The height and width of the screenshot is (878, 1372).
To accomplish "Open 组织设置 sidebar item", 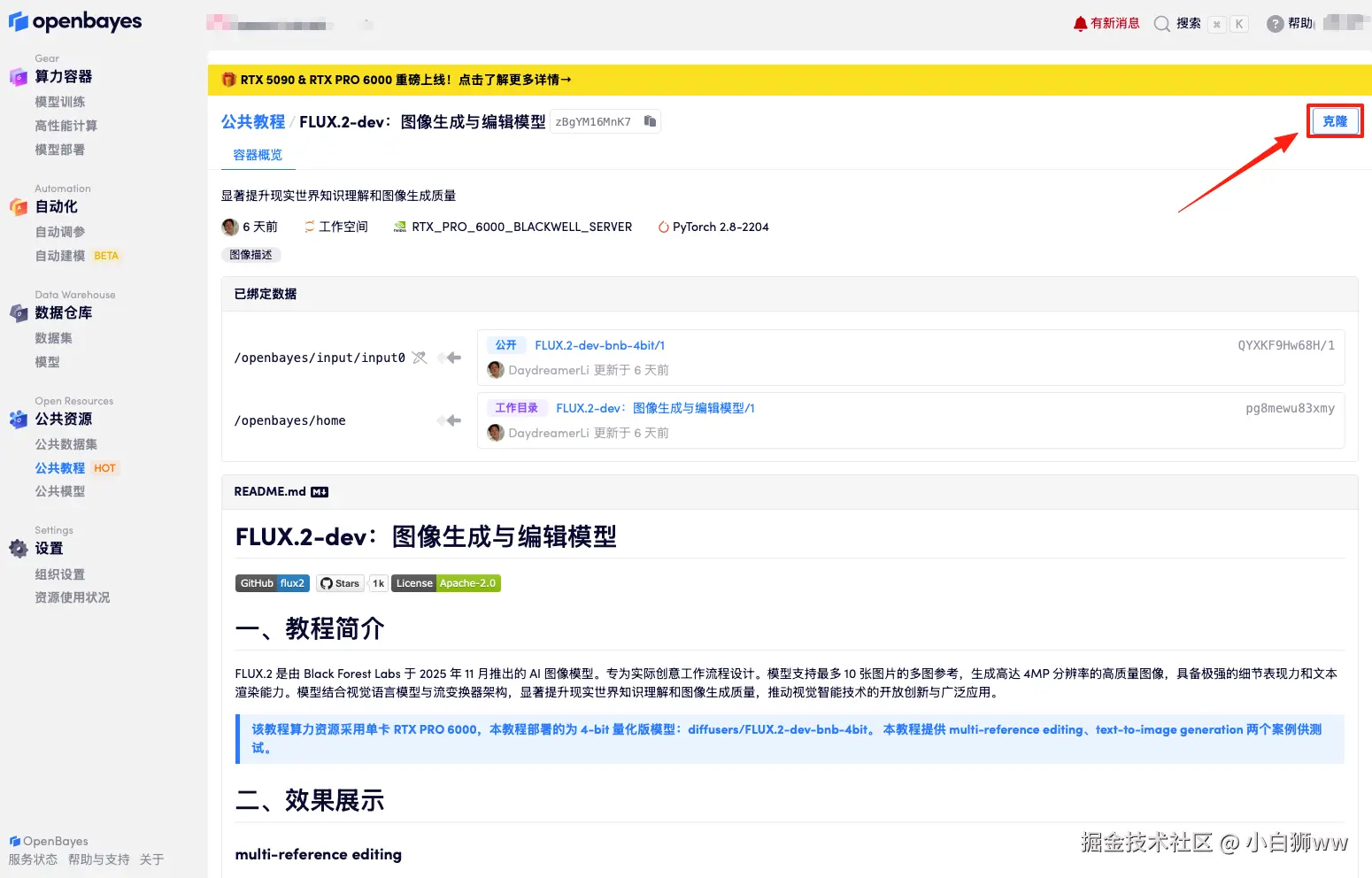I will (x=60, y=574).
